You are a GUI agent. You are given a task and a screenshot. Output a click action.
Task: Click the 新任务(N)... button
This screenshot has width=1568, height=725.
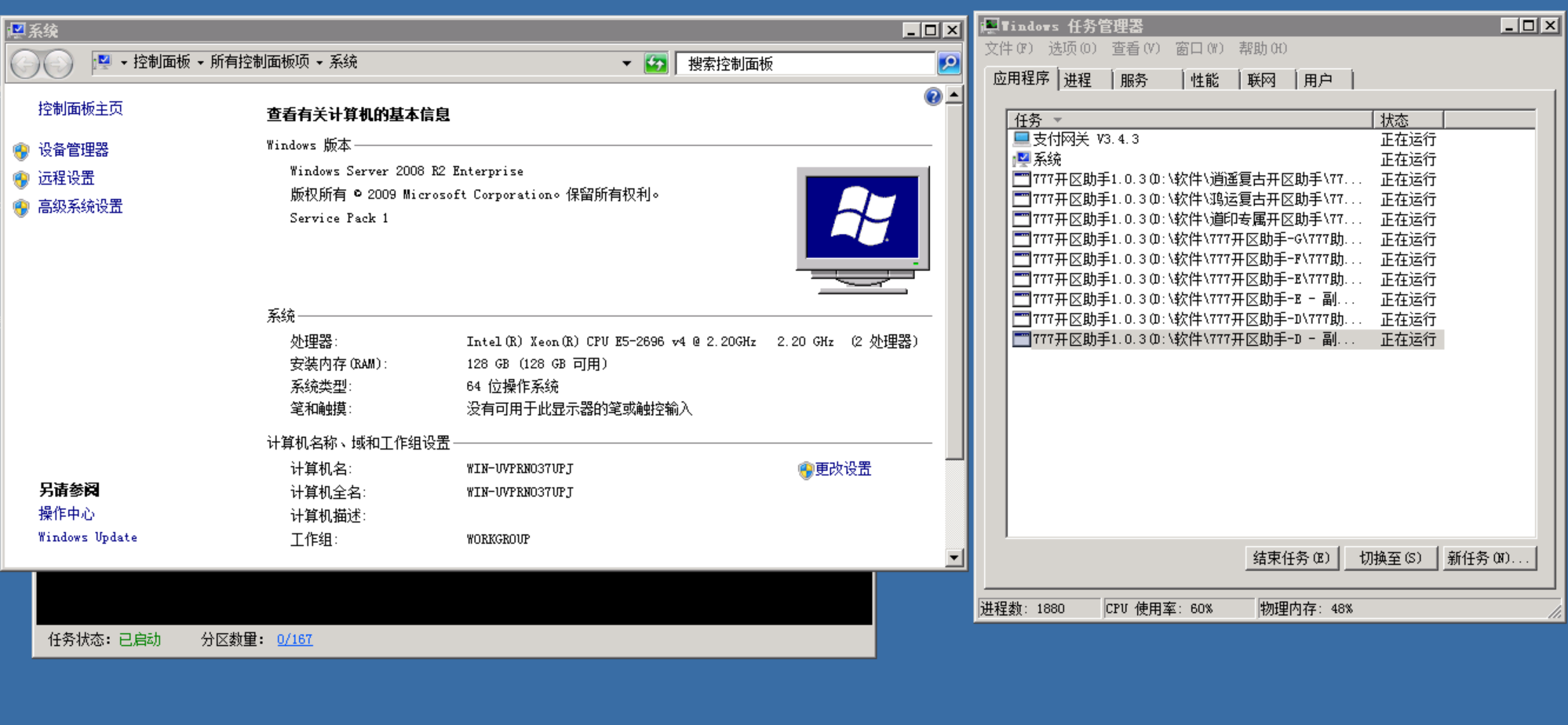1489,558
